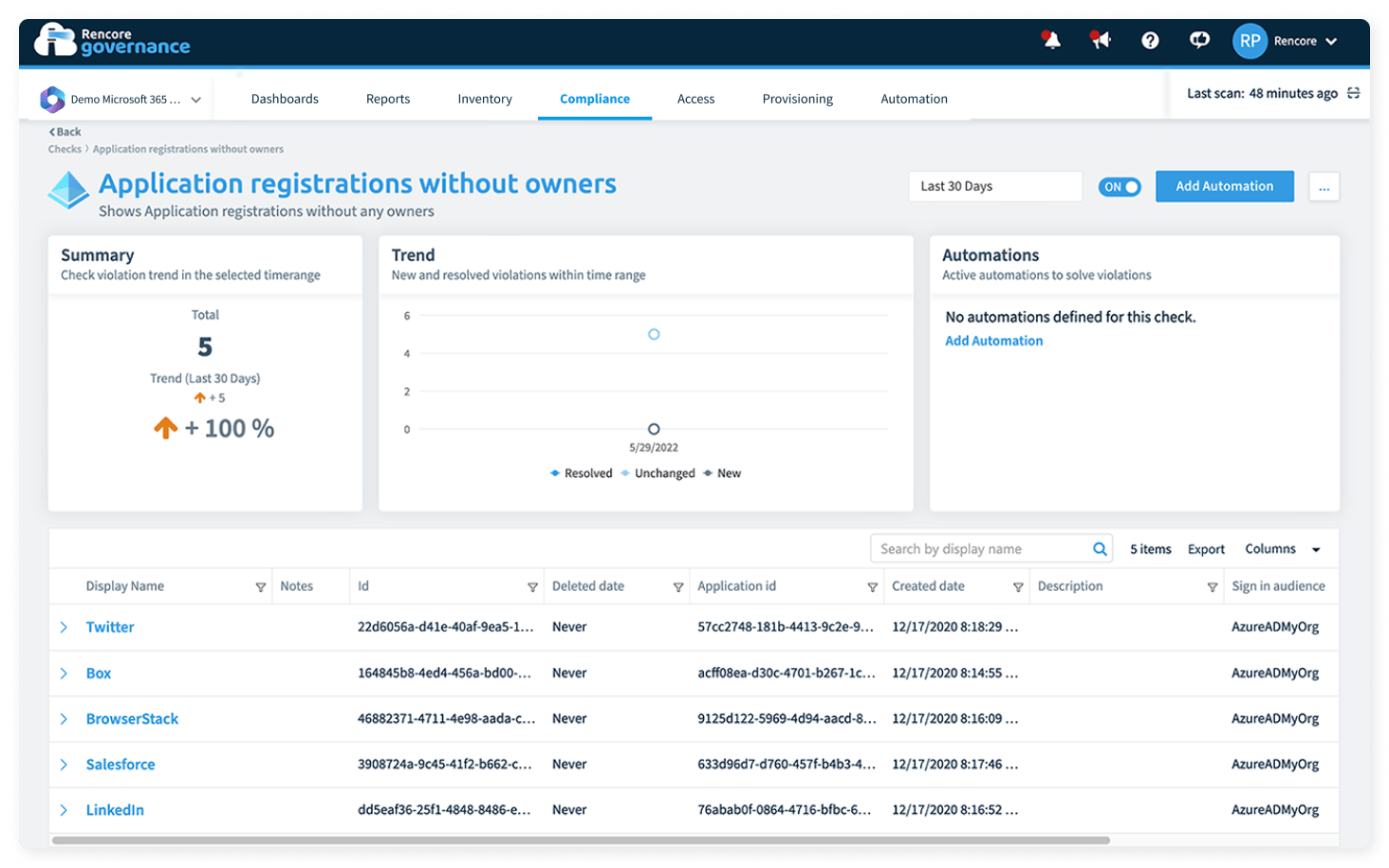Toggle the Resolved series in chart legend
The height and width of the screenshot is (868, 1389).
(582, 473)
